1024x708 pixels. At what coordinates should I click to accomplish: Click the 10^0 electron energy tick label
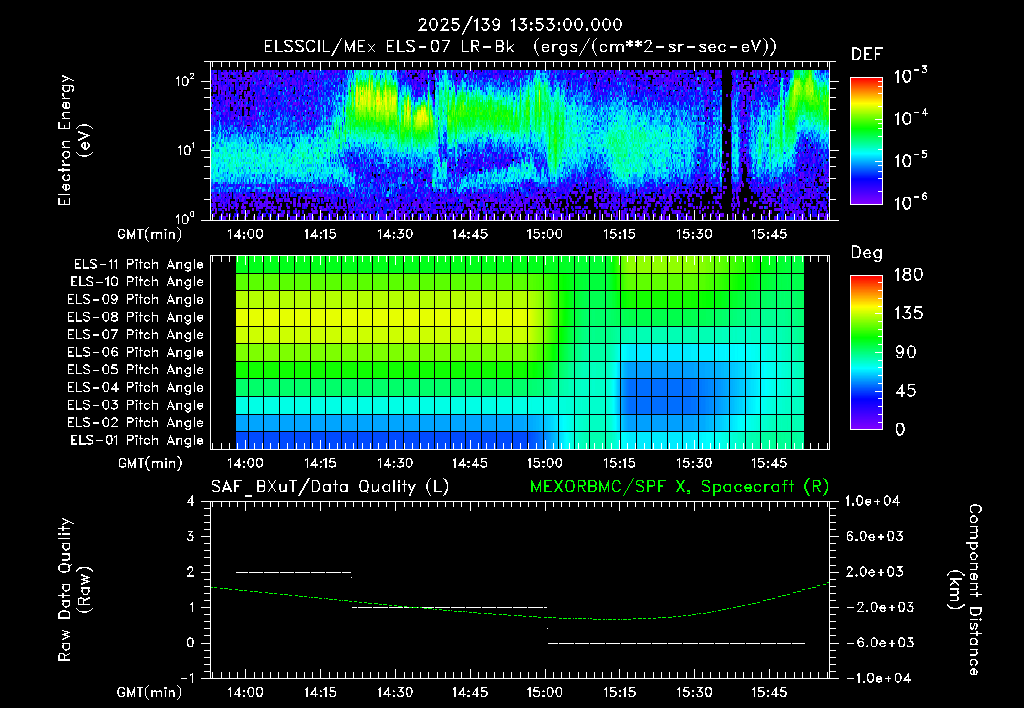pyautogui.click(x=185, y=217)
